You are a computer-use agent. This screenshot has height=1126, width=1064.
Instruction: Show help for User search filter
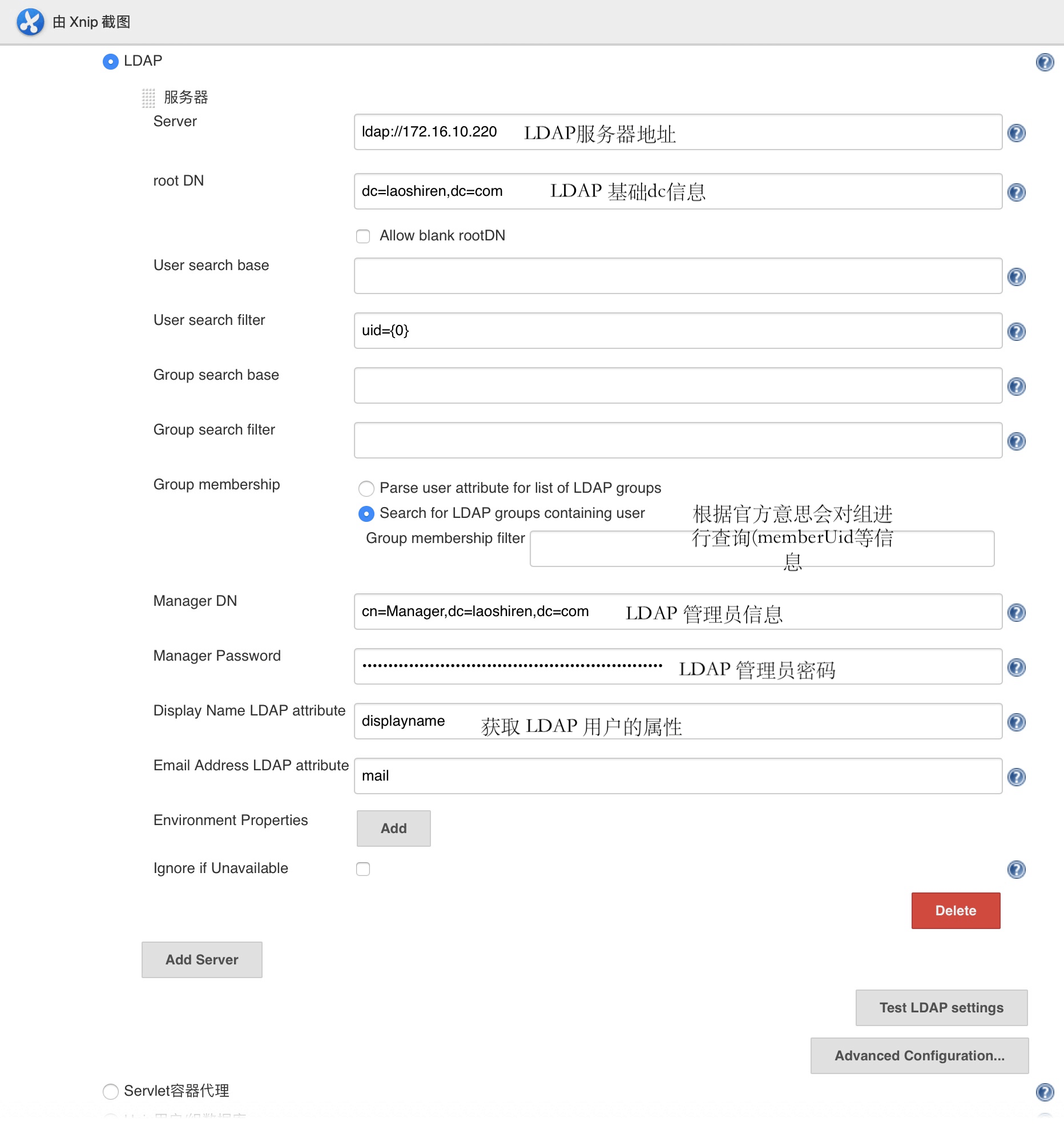click(x=1017, y=332)
